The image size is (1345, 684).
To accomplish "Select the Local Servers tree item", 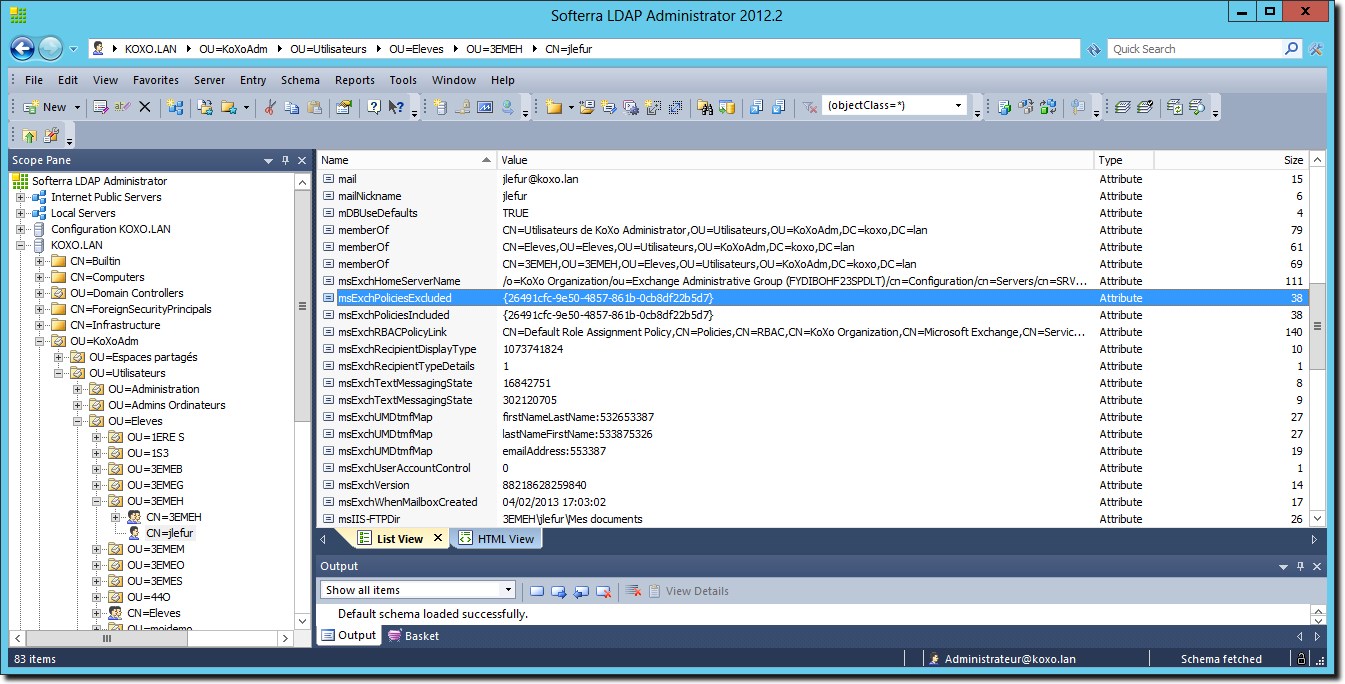I will coord(83,213).
